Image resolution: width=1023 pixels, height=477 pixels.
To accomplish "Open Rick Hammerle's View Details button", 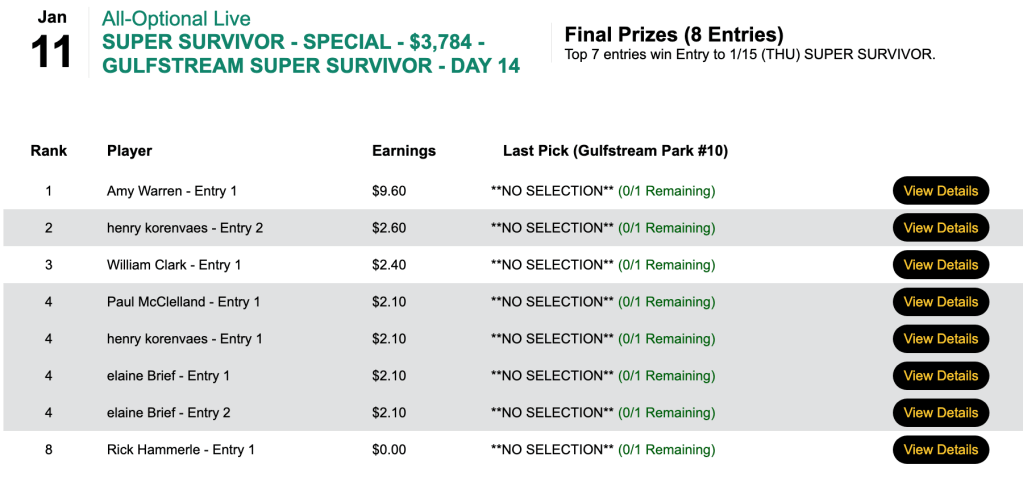I will tap(940, 450).
